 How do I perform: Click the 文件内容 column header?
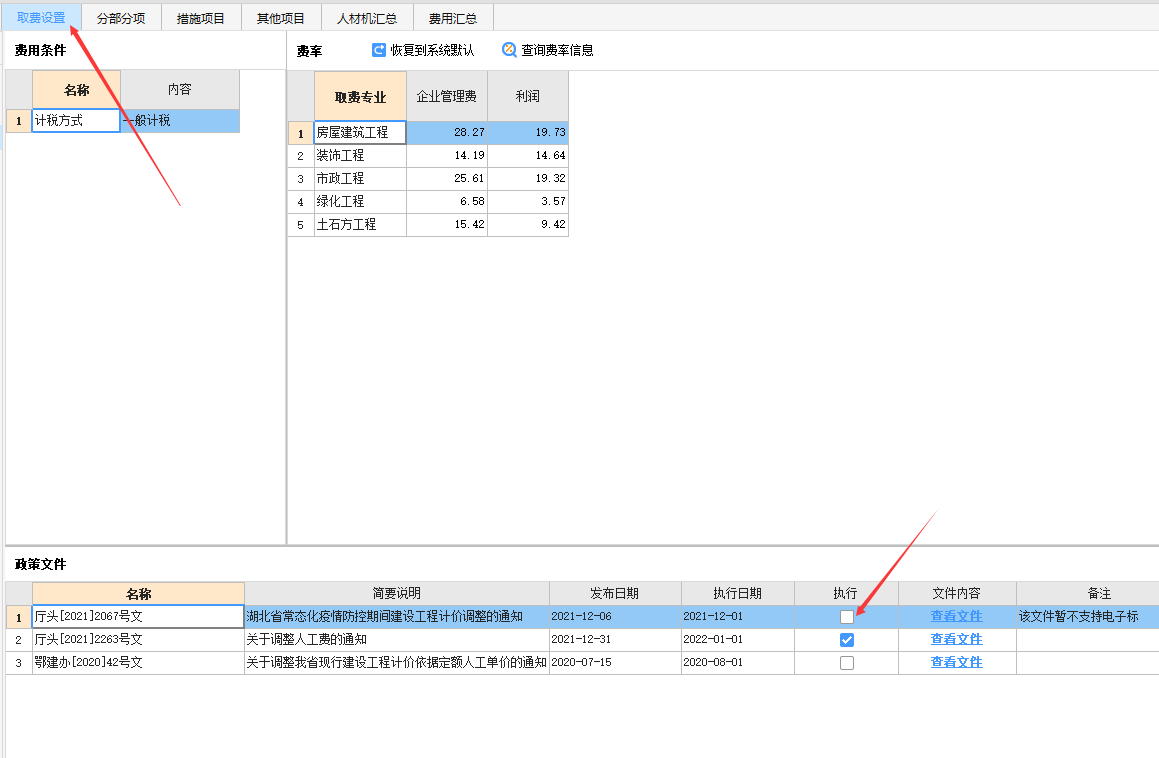click(x=957, y=593)
